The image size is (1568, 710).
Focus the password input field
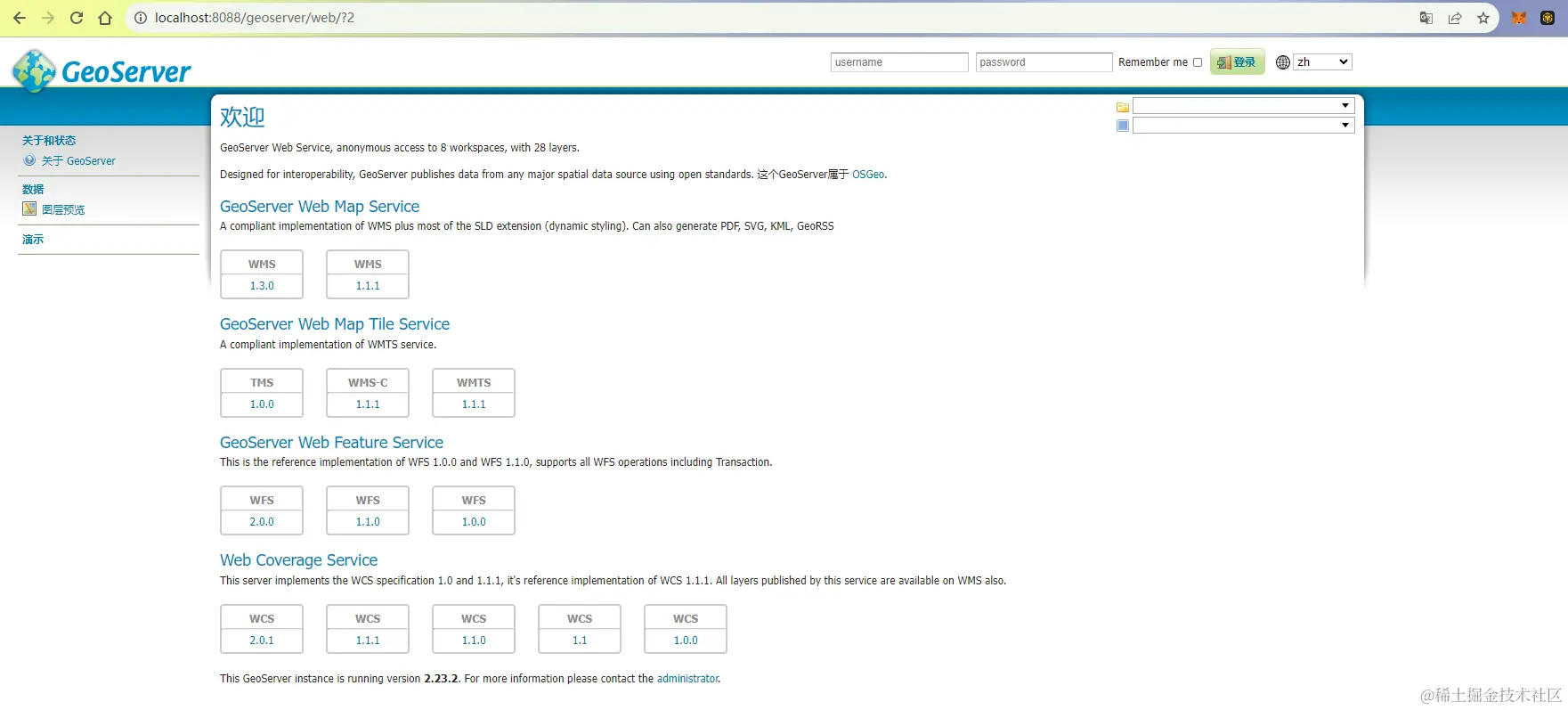tap(1044, 62)
